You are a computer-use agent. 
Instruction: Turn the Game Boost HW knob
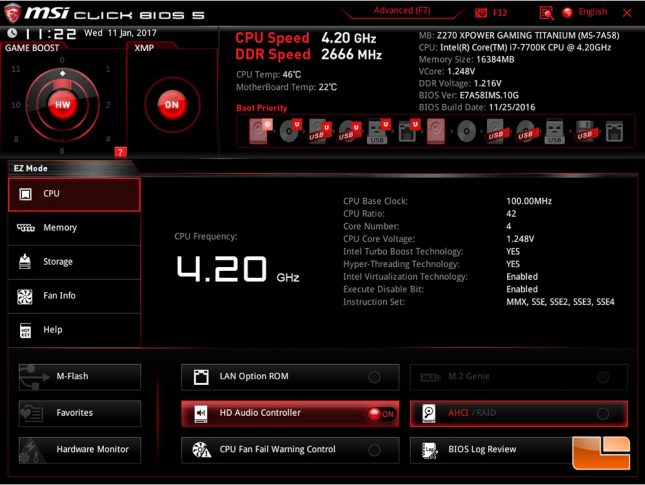click(63, 104)
